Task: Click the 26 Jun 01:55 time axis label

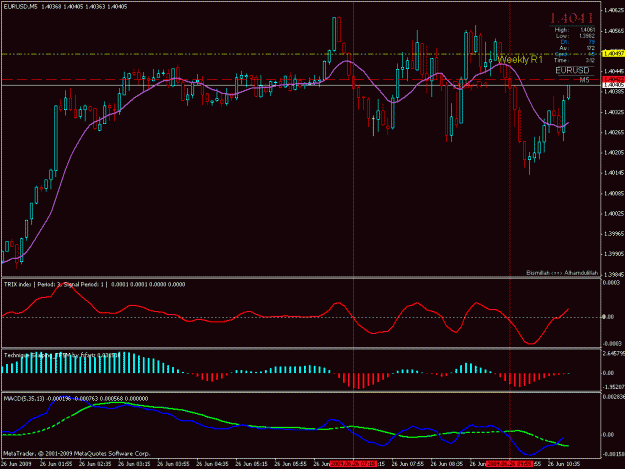Action: [x=56, y=464]
